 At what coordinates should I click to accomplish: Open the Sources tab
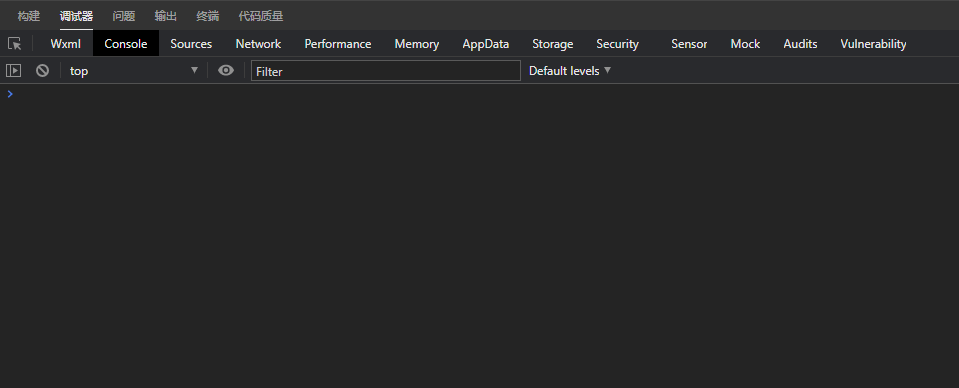point(191,44)
